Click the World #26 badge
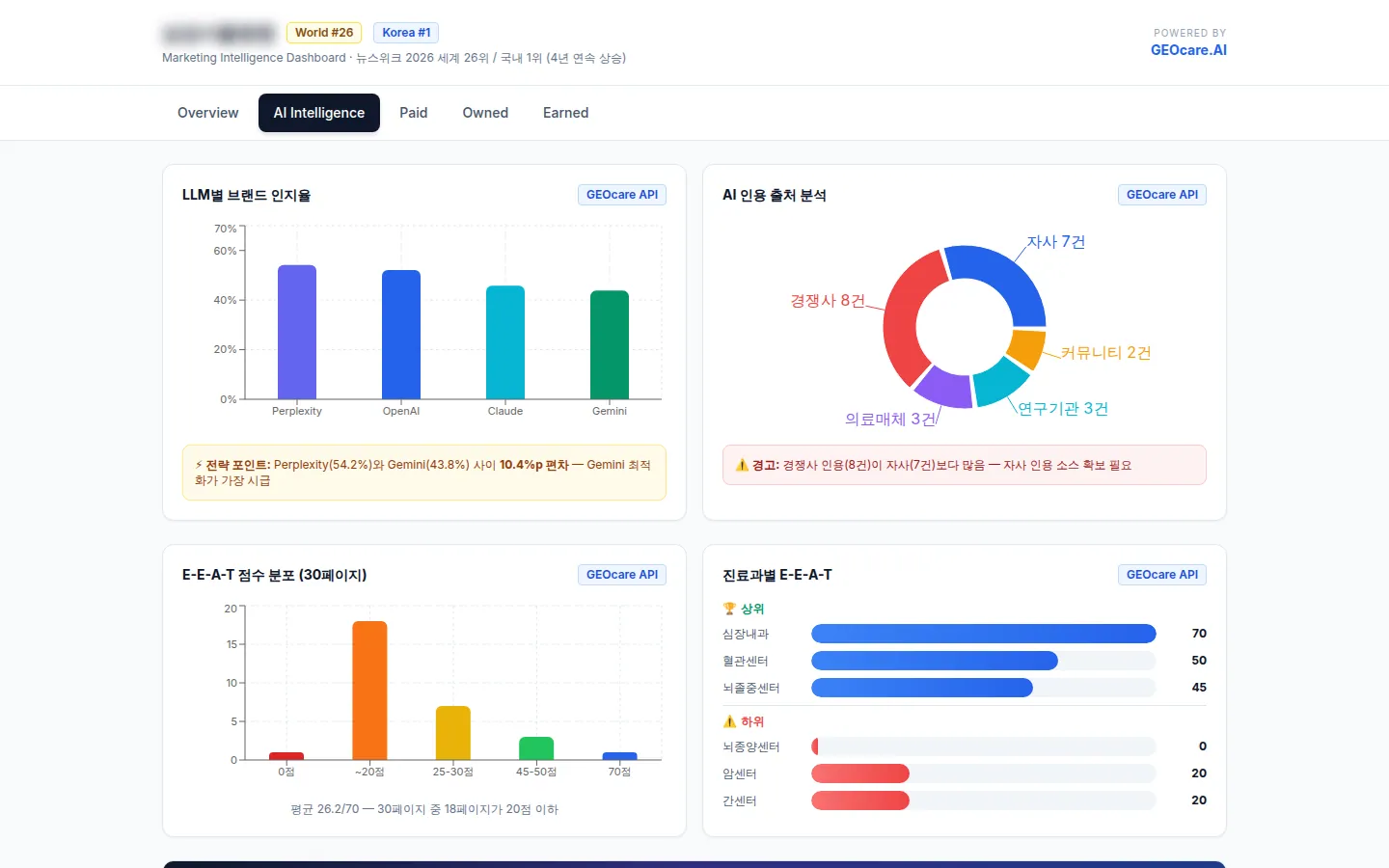Viewport: 1389px width, 868px height. click(324, 33)
